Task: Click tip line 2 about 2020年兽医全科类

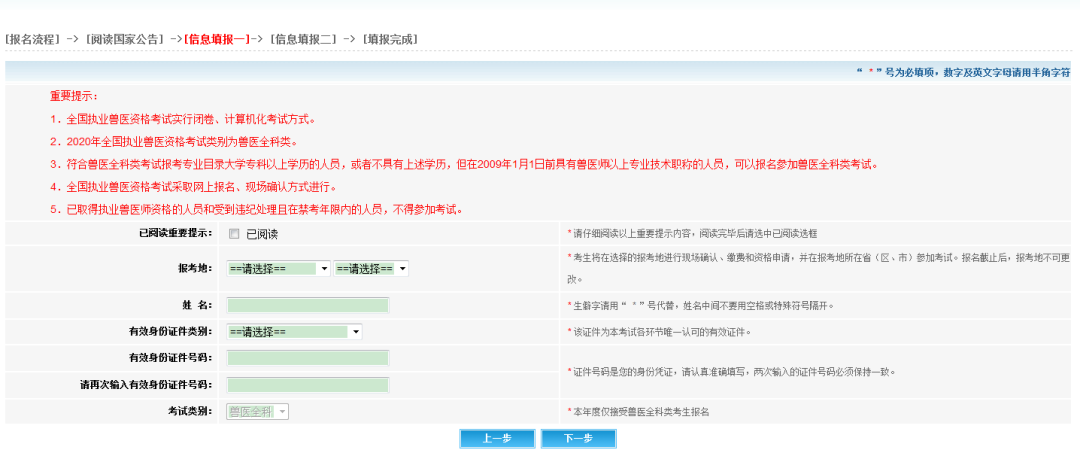Action: click(x=173, y=142)
